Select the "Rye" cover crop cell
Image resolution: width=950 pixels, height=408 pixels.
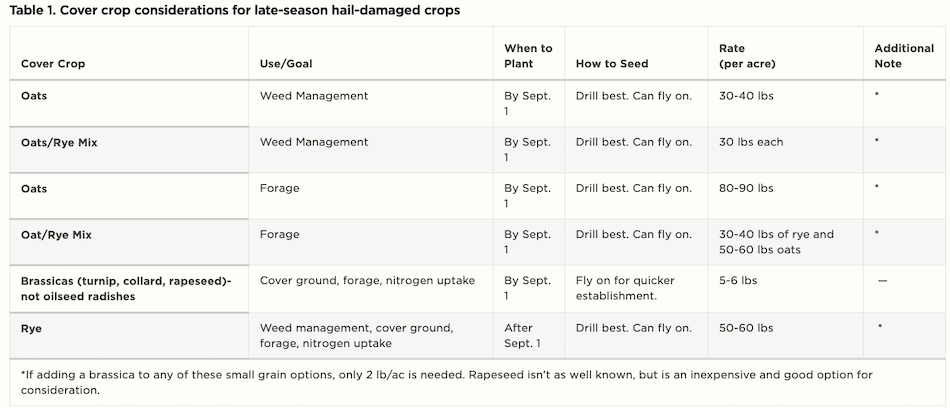tap(32, 328)
